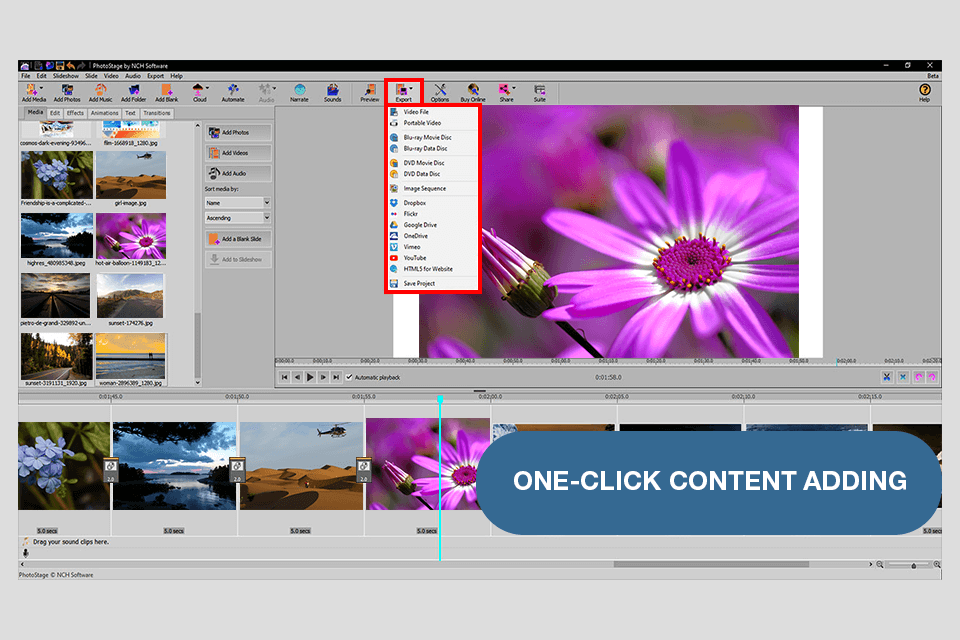
Task: Select Google Drive export option
Action: point(432,225)
